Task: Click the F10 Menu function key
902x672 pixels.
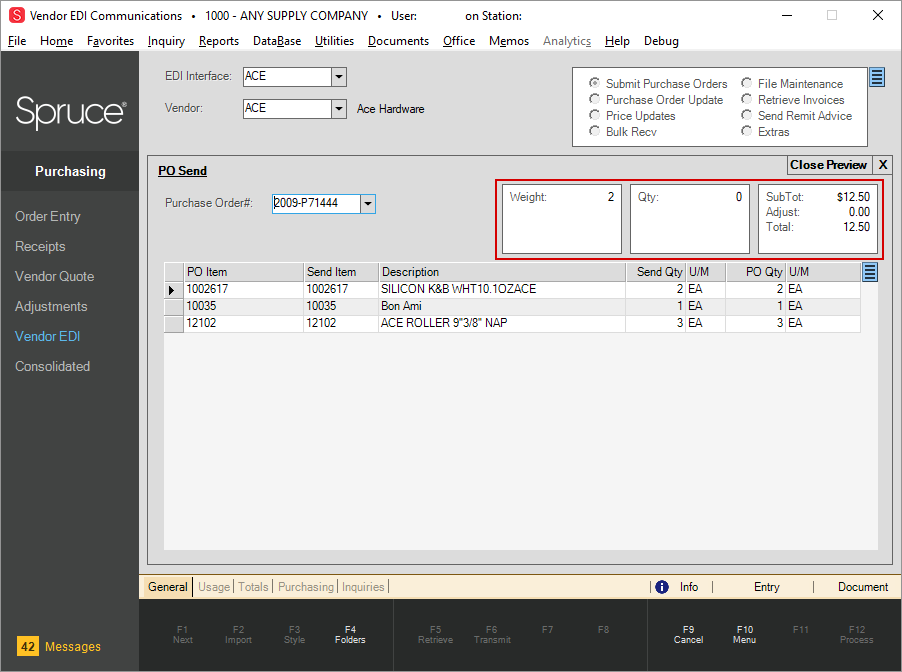Action: [744, 635]
